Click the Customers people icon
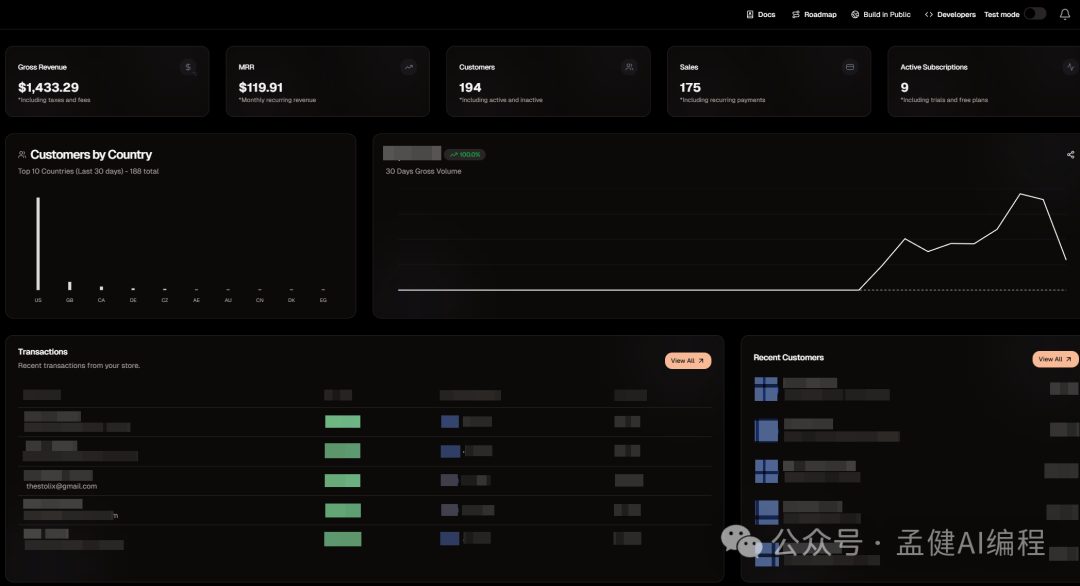This screenshot has width=1080, height=586. 629,68
